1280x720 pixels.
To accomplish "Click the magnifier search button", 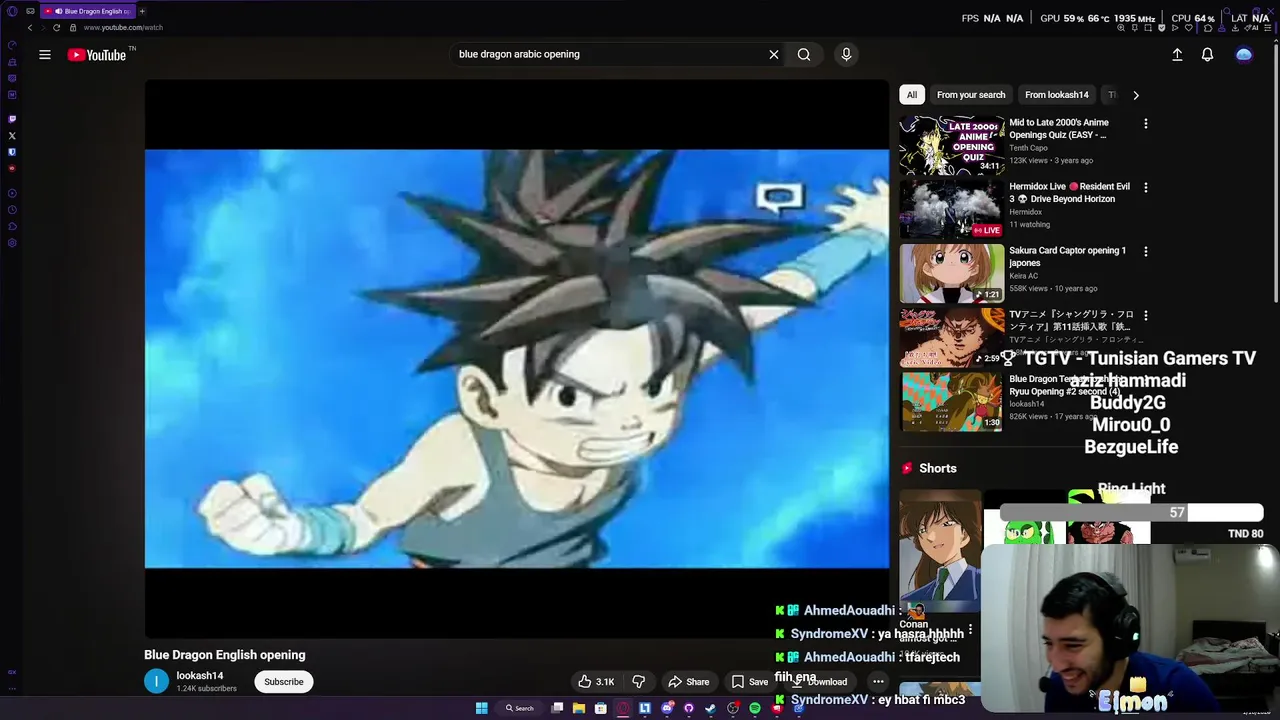I will [804, 55].
